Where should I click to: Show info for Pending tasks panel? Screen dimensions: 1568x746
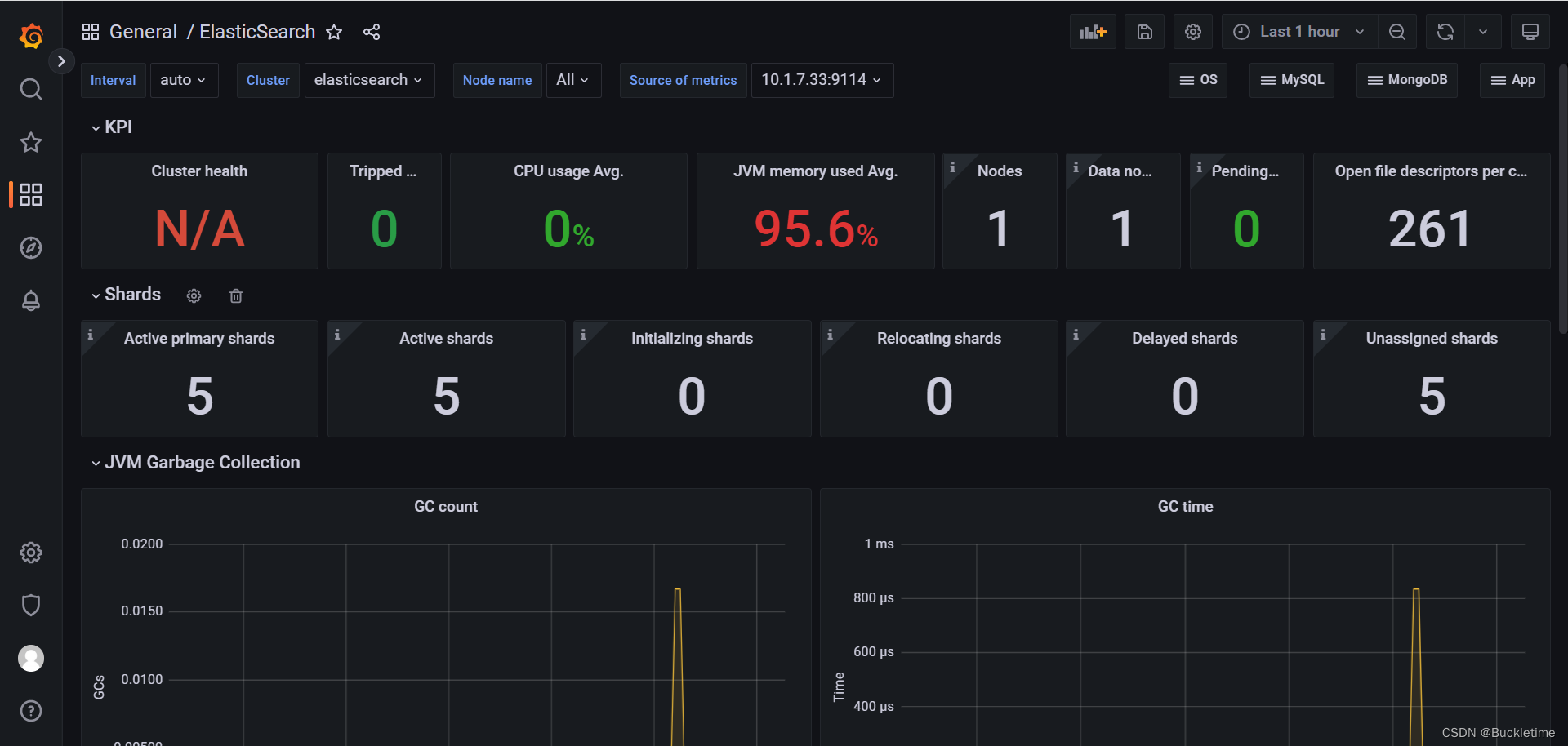[x=1199, y=167]
